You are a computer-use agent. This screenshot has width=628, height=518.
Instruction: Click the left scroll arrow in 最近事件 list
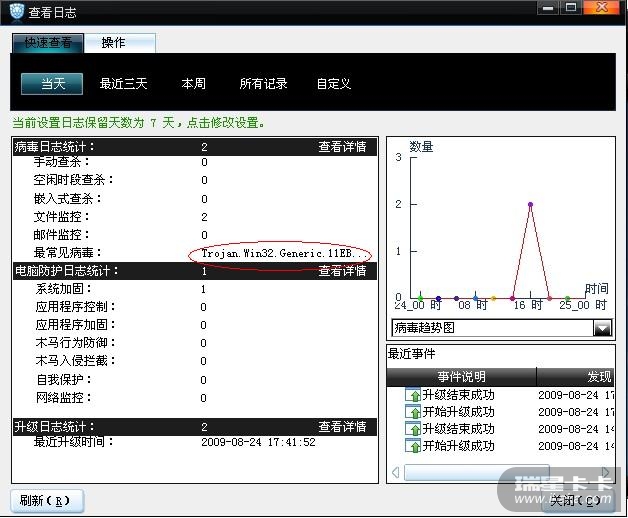395,472
